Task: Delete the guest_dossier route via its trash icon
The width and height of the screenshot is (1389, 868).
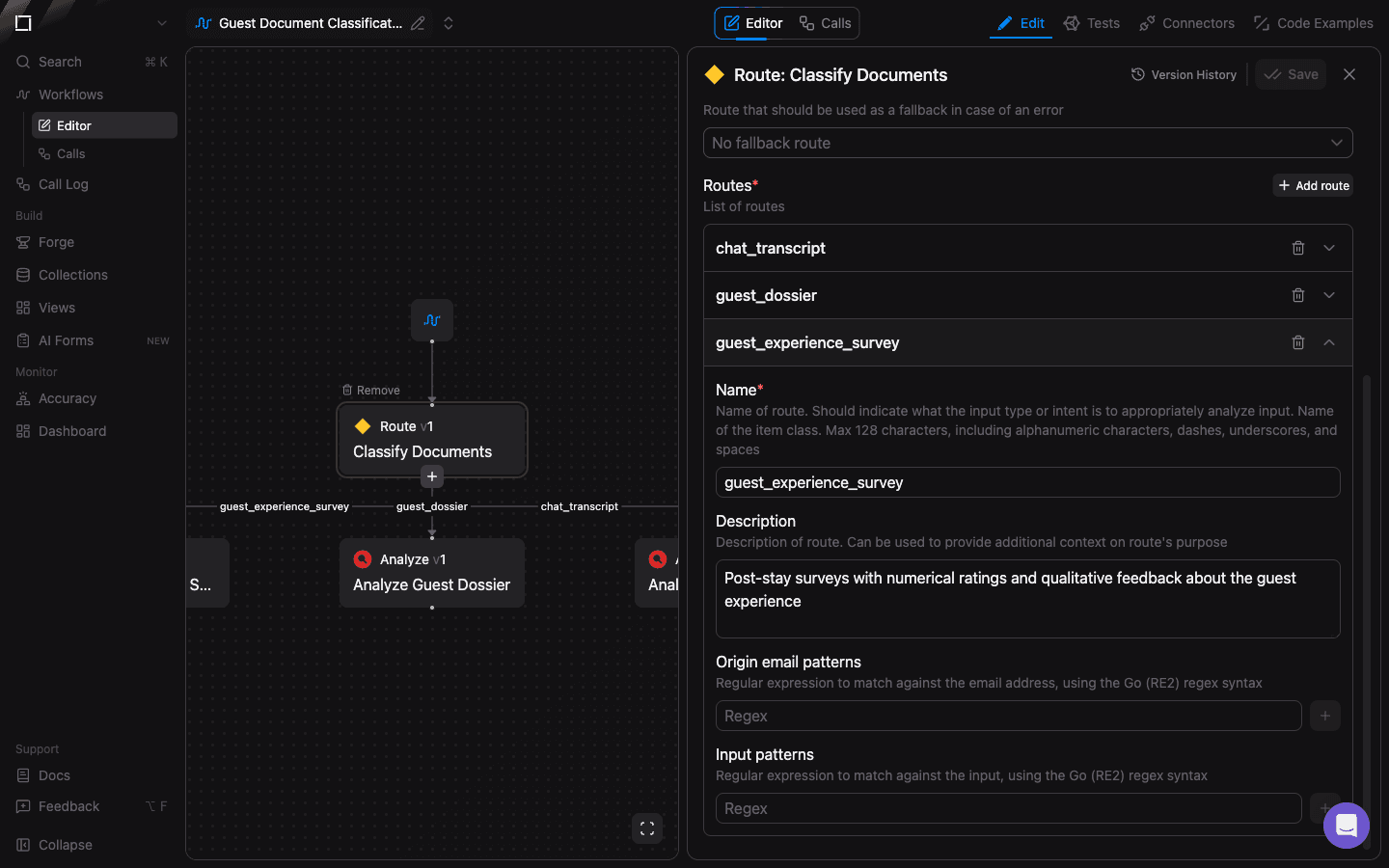Action: (x=1297, y=295)
